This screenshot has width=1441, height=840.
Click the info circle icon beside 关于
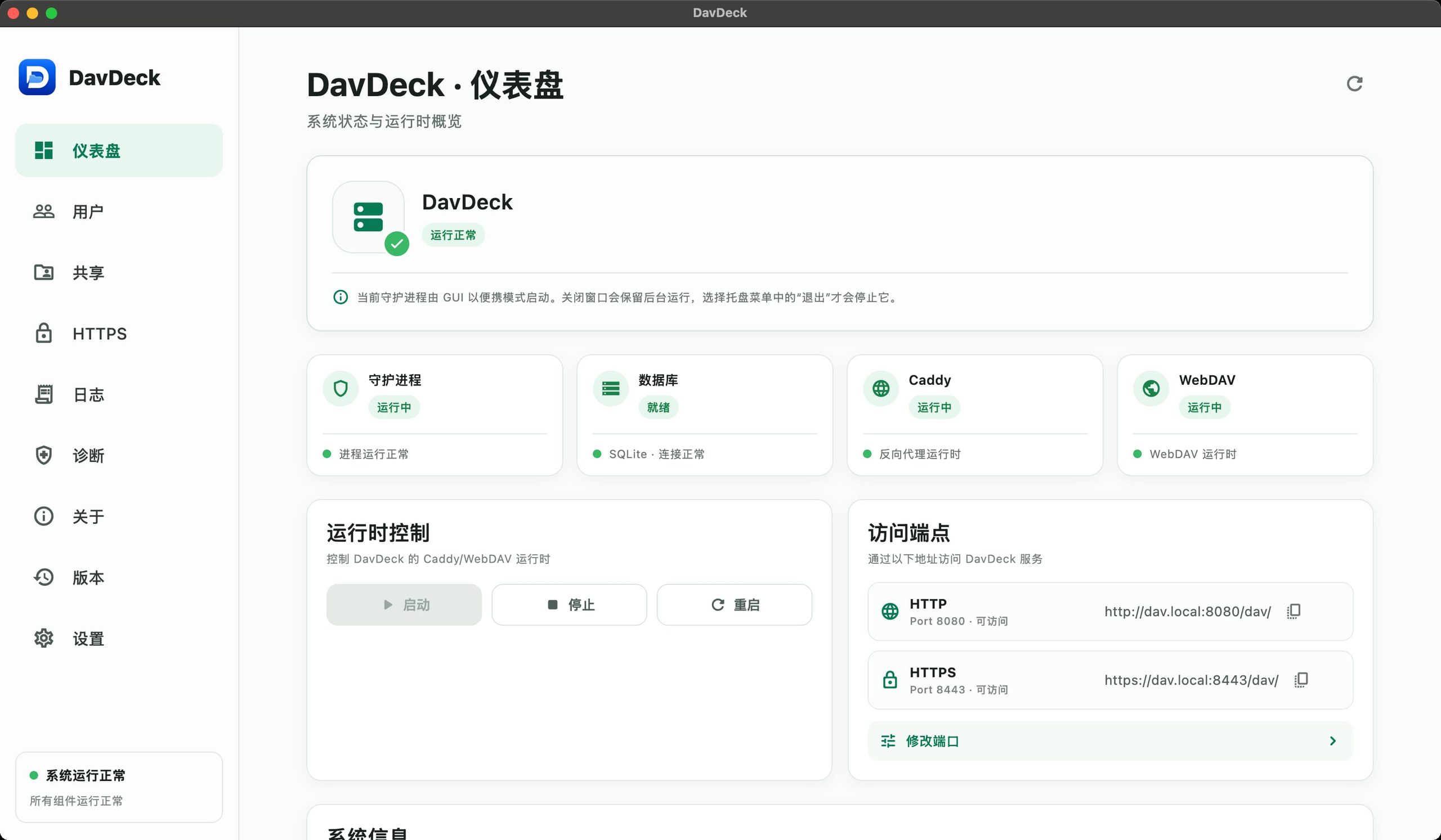(43, 516)
